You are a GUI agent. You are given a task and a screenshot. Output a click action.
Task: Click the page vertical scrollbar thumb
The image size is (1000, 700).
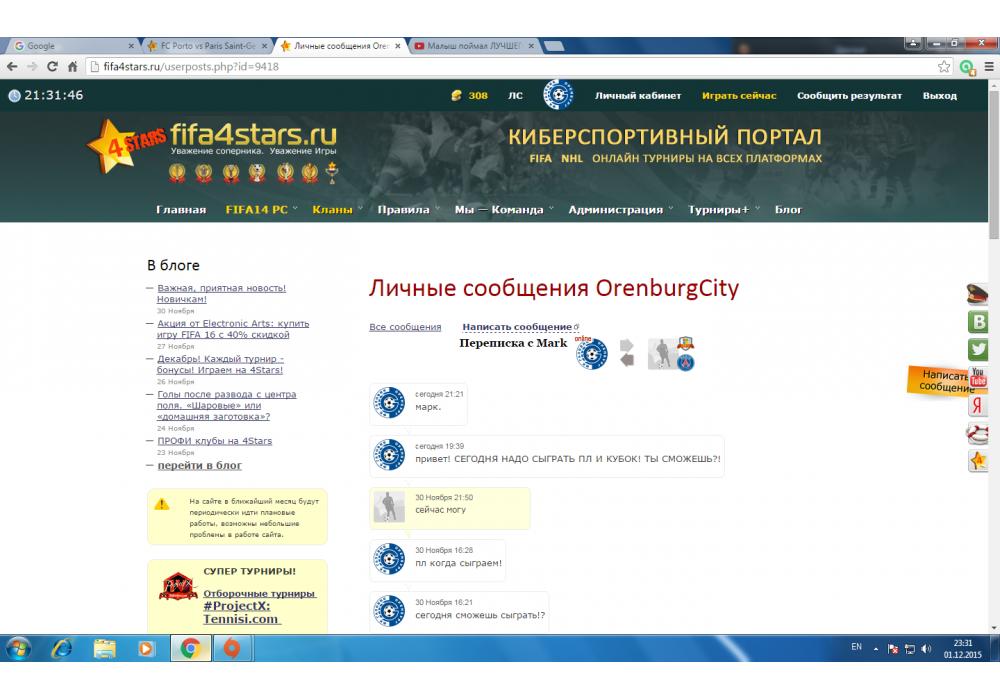[x=994, y=166]
